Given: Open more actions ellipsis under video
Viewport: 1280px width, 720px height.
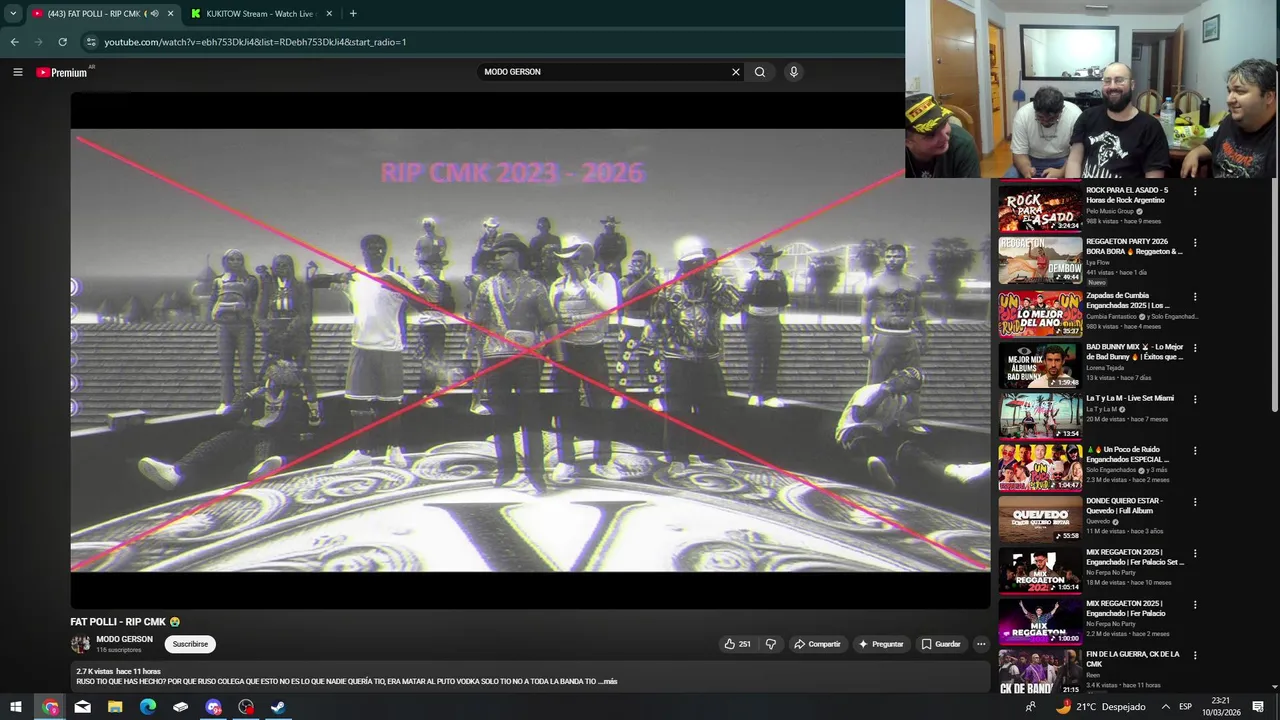Looking at the screenshot, I should (981, 644).
